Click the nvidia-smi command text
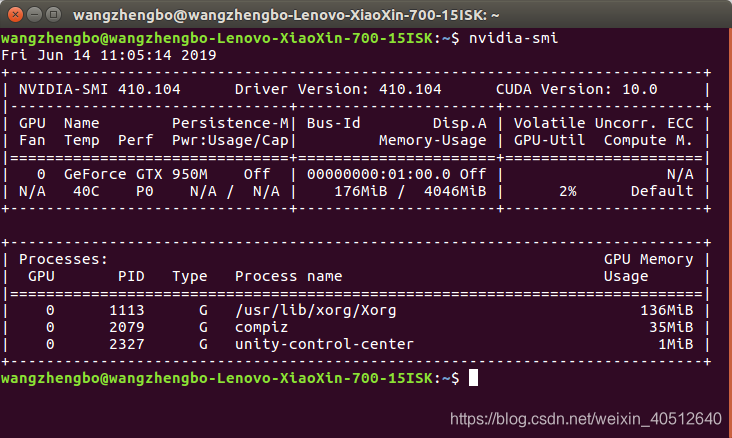732x438 pixels. [513, 38]
